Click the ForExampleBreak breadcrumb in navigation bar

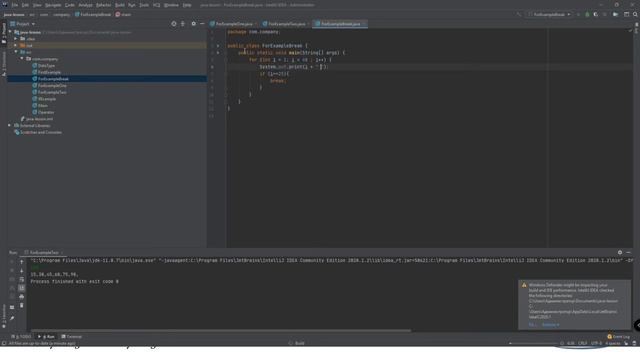click(x=93, y=14)
